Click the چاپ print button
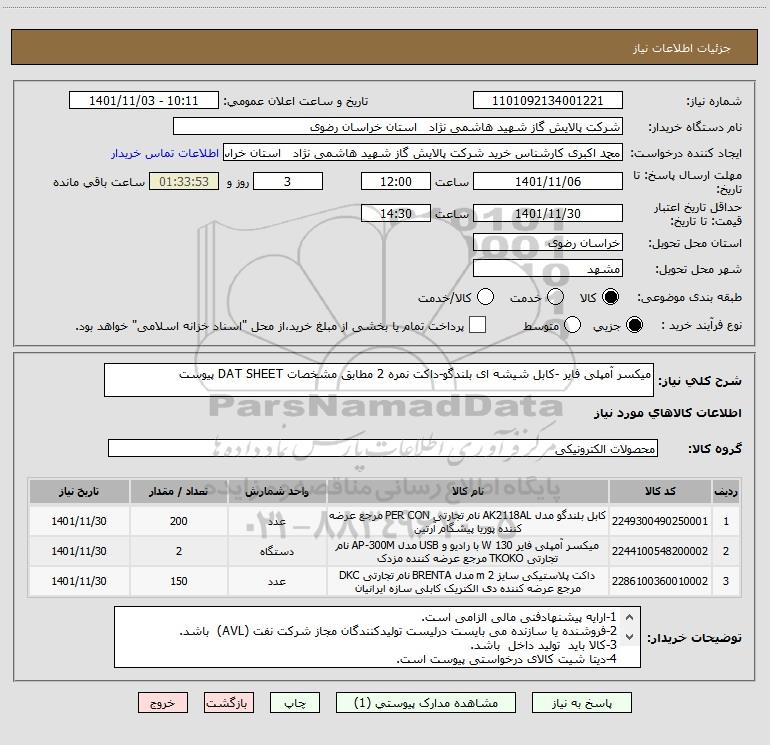 pos(295,703)
